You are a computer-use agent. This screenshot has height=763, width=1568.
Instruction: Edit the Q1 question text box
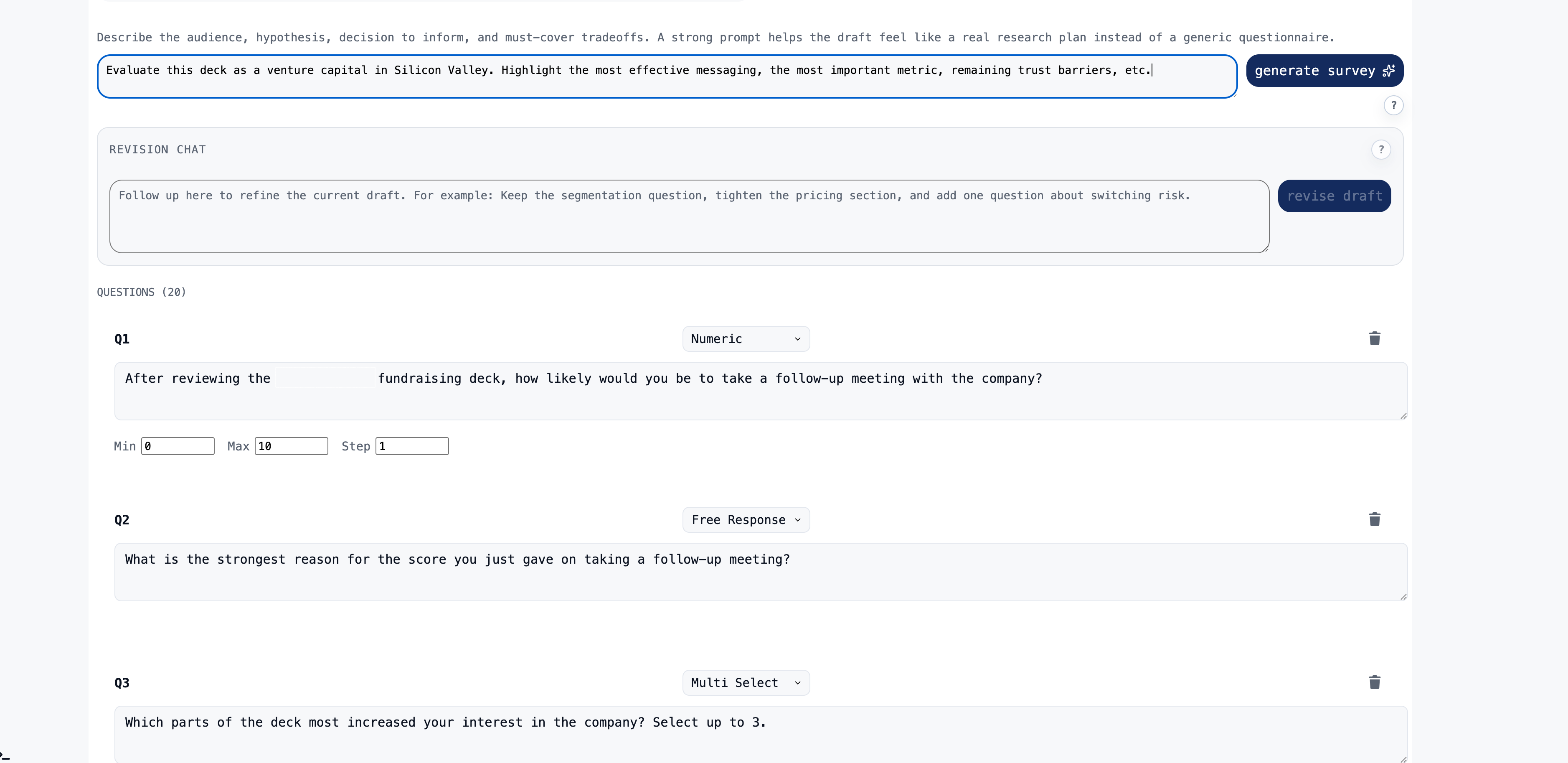pos(760,391)
